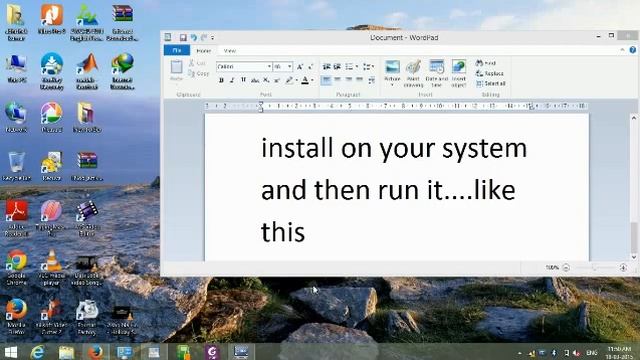Click the Windows Start button

(x=11, y=352)
